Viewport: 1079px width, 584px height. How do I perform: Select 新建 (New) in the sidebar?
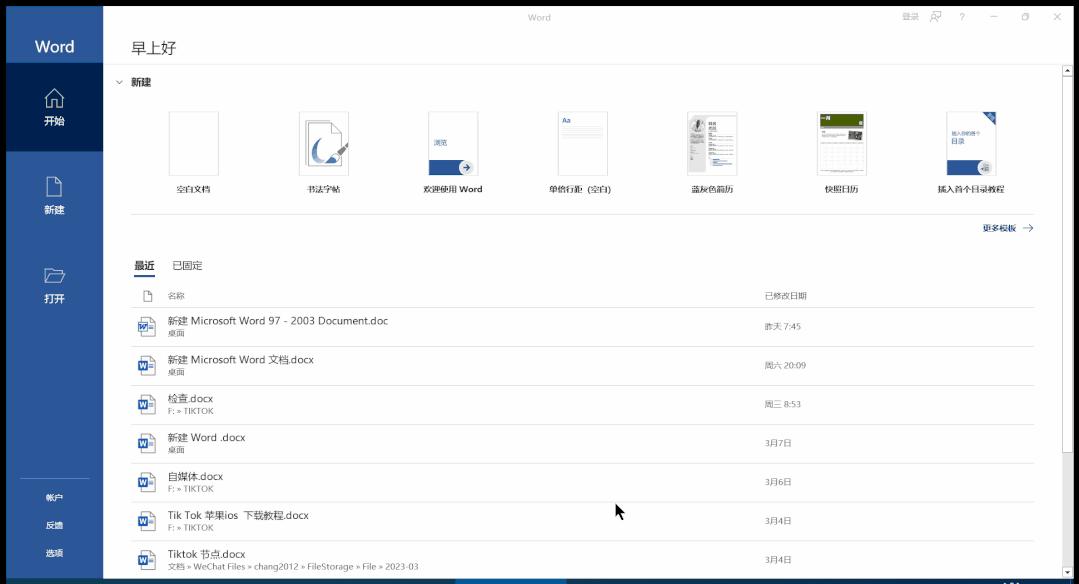[54, 190]
